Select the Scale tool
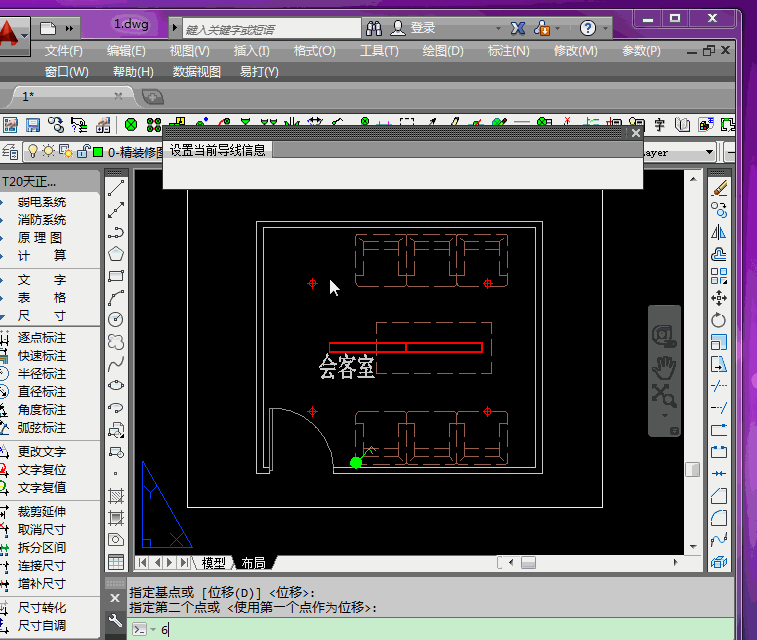757x640 pixels. click(x=719, y=342)
